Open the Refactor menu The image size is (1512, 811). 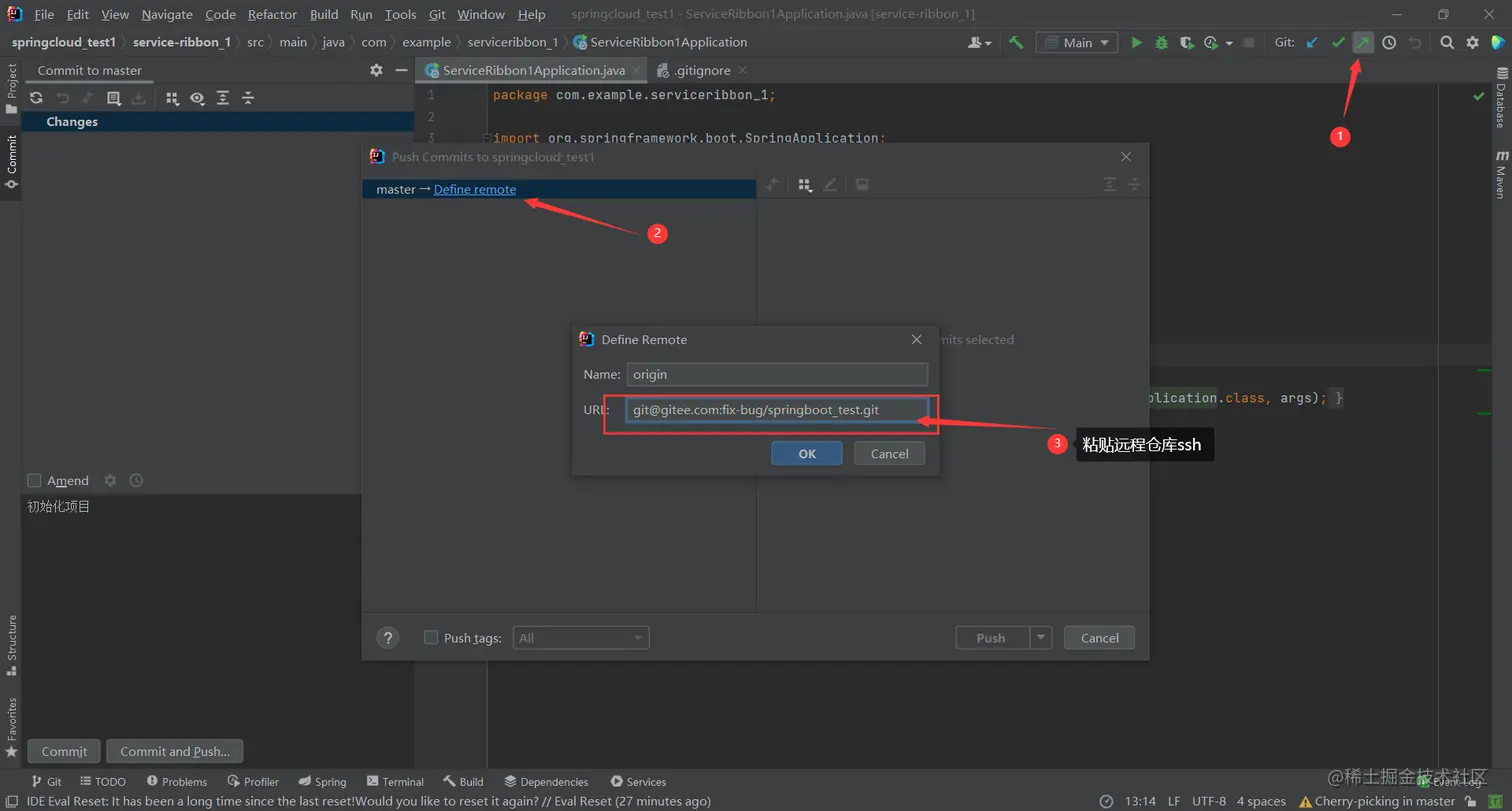273,14
